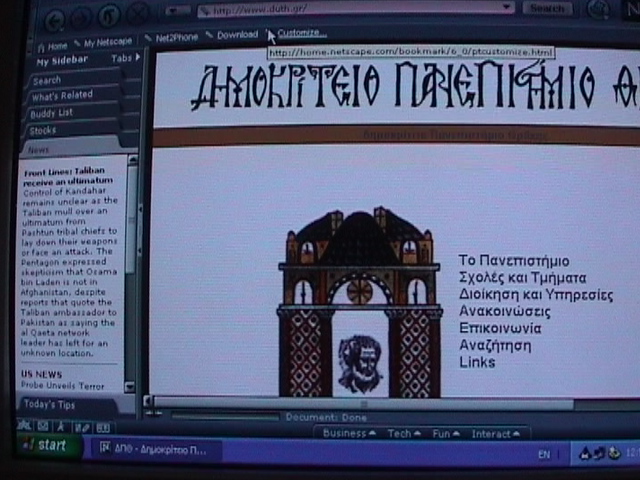Click the Home toolbar shortcut
Image resolution: width=640 pixels, height=480 pixels.
tap(53, 47)
